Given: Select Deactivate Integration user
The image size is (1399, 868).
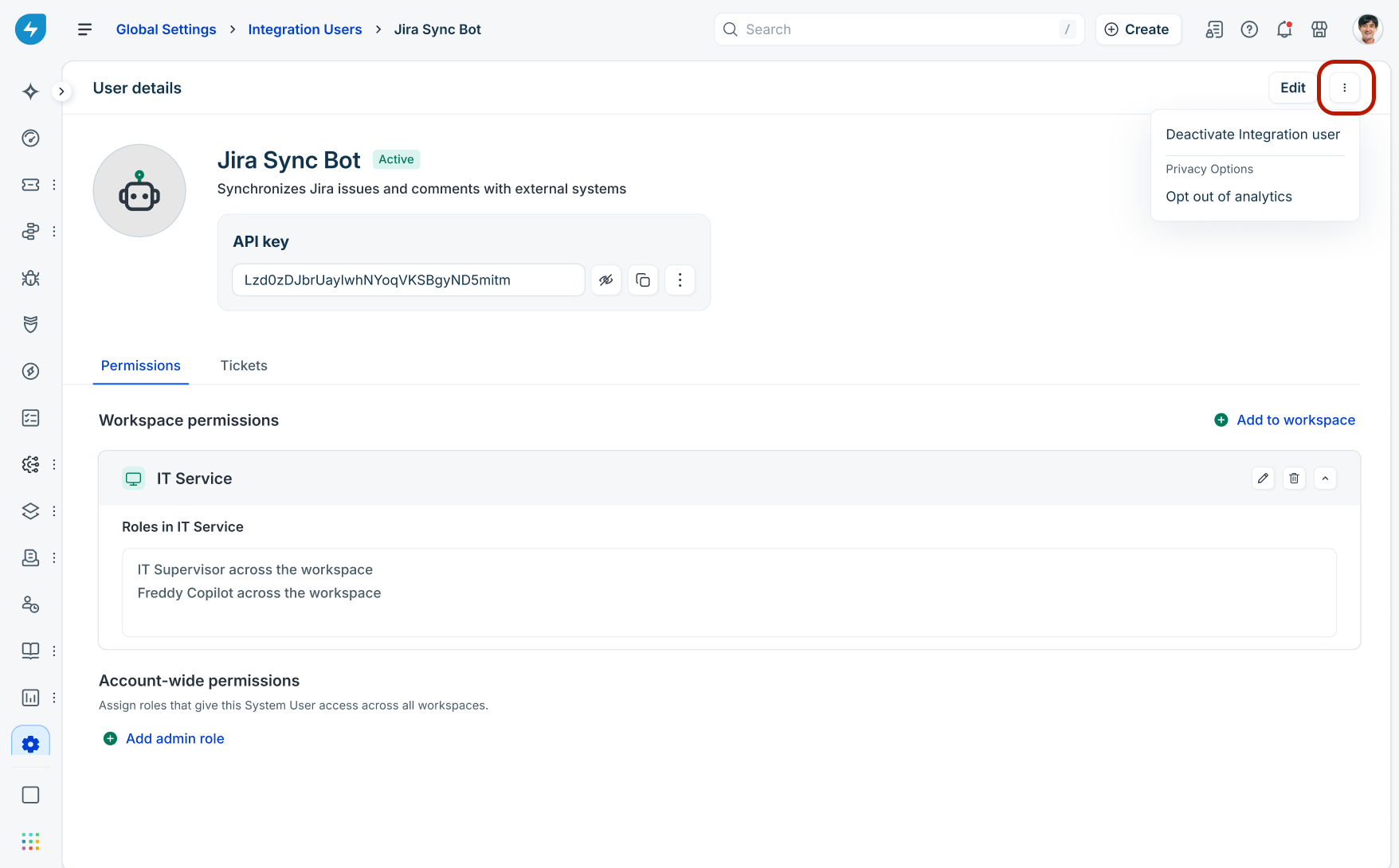Looking at the screenshot, I should pos(1253,135).
